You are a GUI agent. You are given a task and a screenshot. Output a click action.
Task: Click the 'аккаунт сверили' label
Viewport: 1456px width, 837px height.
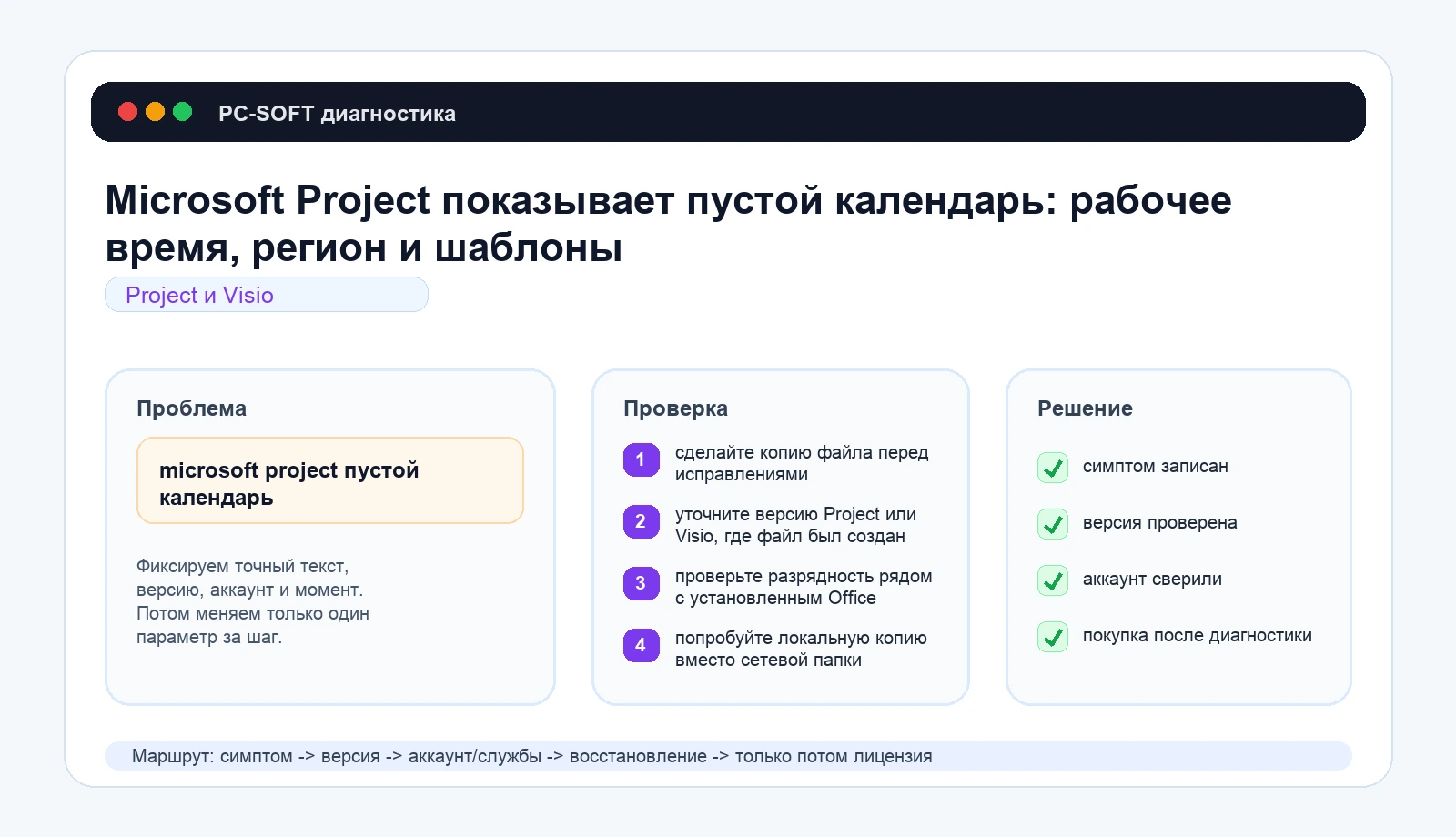coord(1152,580)
